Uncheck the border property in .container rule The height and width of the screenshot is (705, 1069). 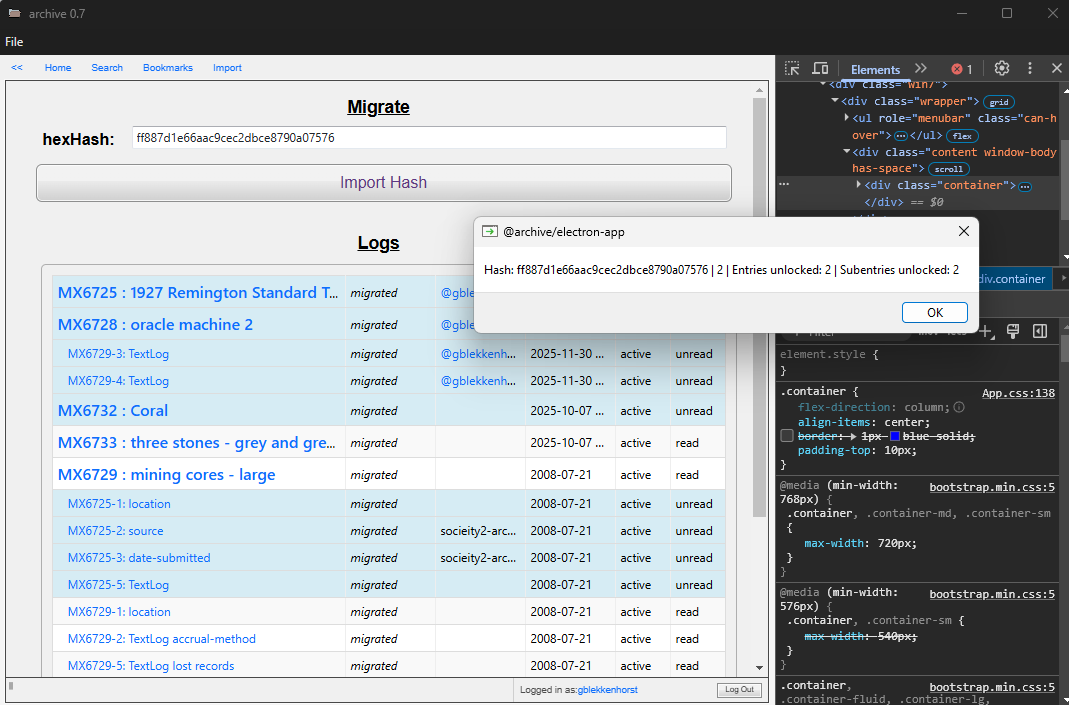(787, 437)
